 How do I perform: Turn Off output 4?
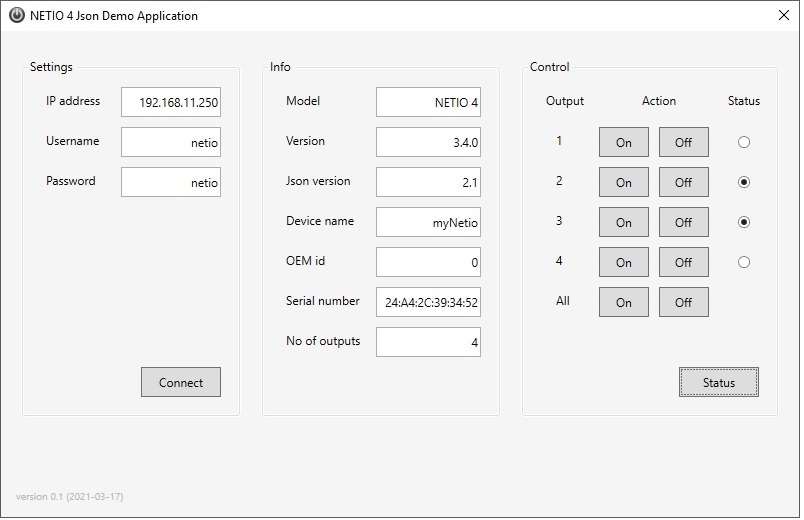point(684,262)
